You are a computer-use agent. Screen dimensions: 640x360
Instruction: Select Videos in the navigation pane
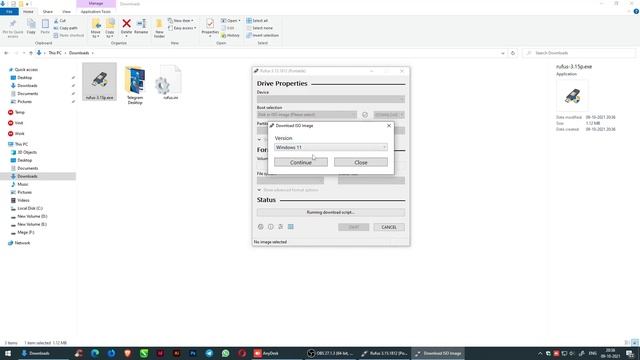click(23, 200)
